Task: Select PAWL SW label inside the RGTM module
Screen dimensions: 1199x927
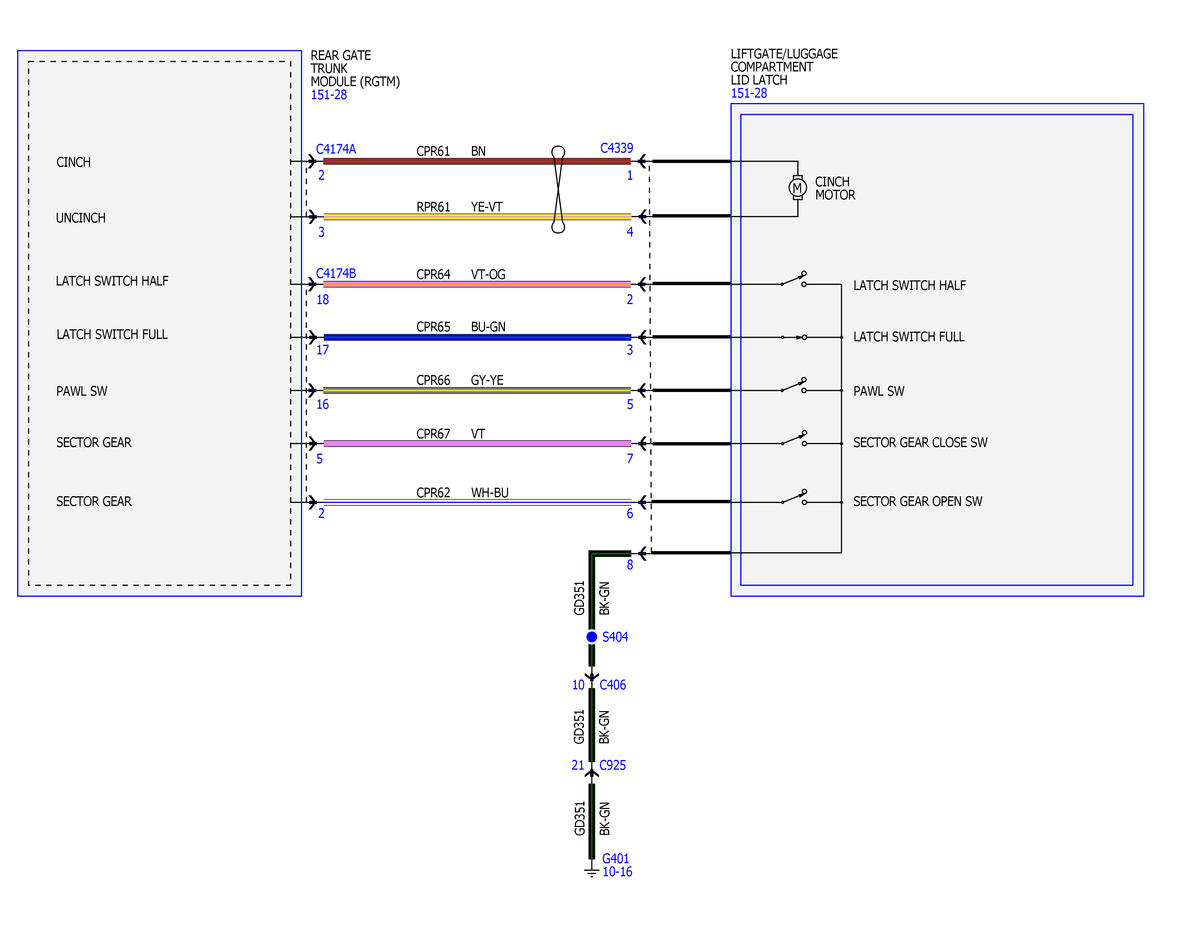Action: (82, 391)
